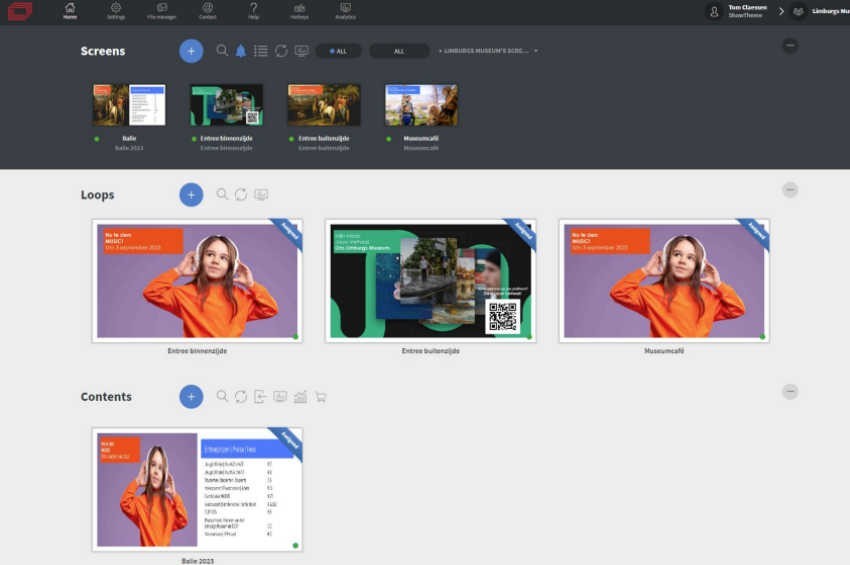850x565 pixels.
Task: Open the Entree binnenzijde loop card
Action: (x=197, y=281)
